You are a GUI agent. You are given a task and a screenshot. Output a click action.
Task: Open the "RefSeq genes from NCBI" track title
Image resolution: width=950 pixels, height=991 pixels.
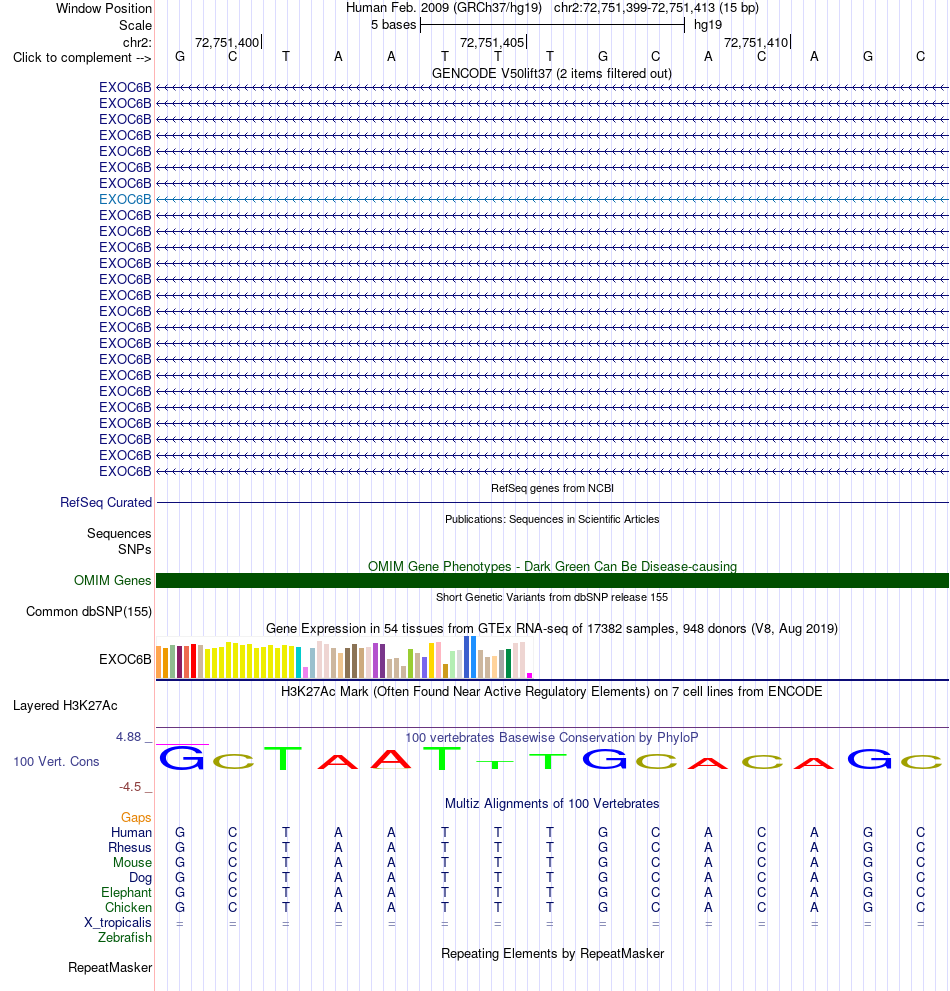[x=552, y=488]
